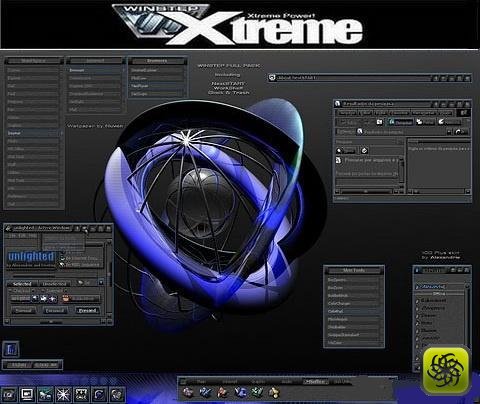This screenshot has width=480, height=404.
Task: Open the dropdown arrow right of the Unselected tab
Action: point(101,283)
